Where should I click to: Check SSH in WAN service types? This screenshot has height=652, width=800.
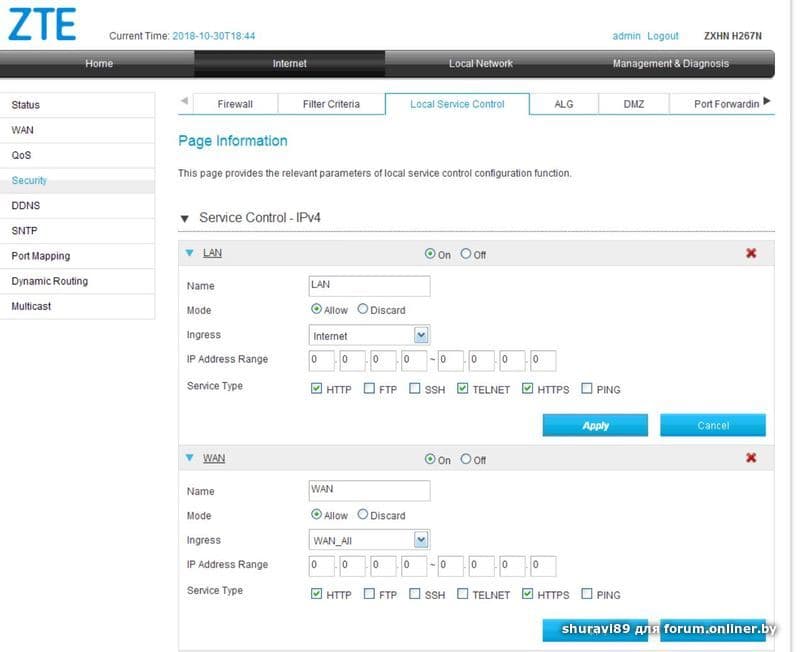(x=415, y=594)
